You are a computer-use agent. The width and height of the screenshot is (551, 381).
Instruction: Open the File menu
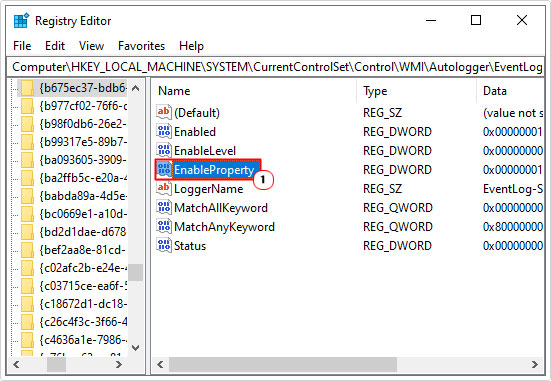(22, 46)
